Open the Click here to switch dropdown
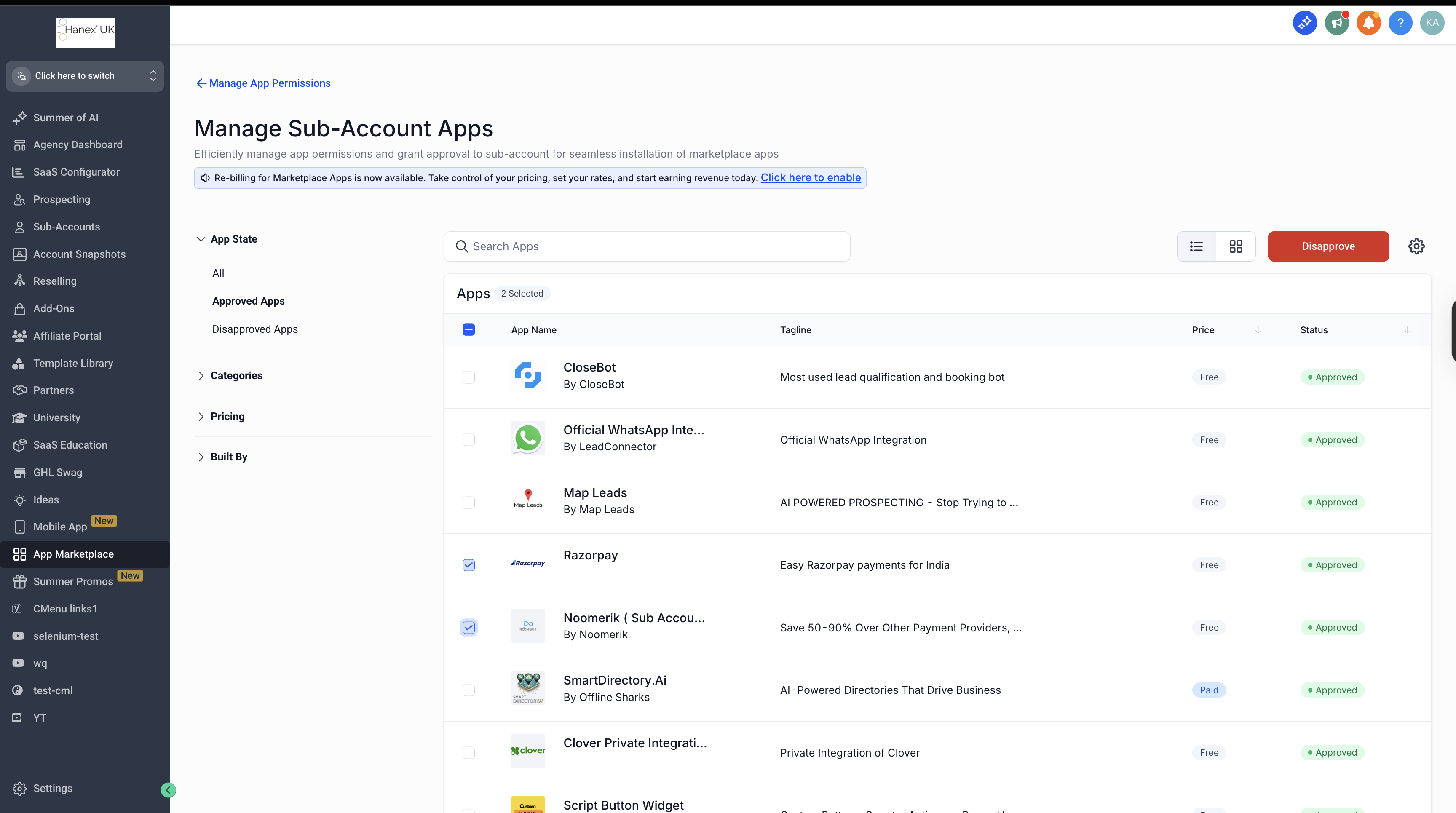 [85, 76]
